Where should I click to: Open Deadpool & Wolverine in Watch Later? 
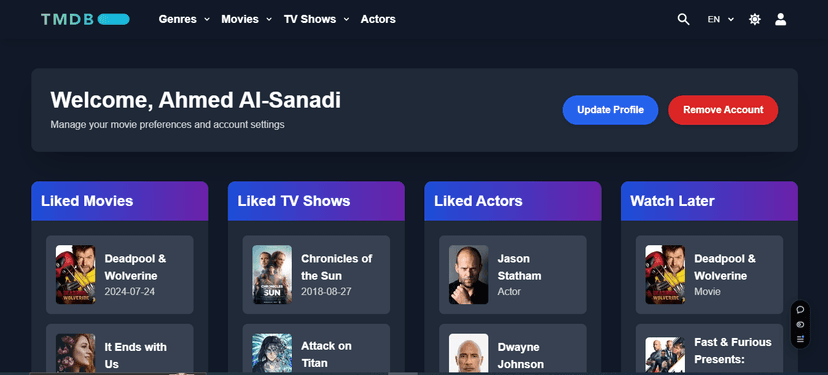coord(709,275)
